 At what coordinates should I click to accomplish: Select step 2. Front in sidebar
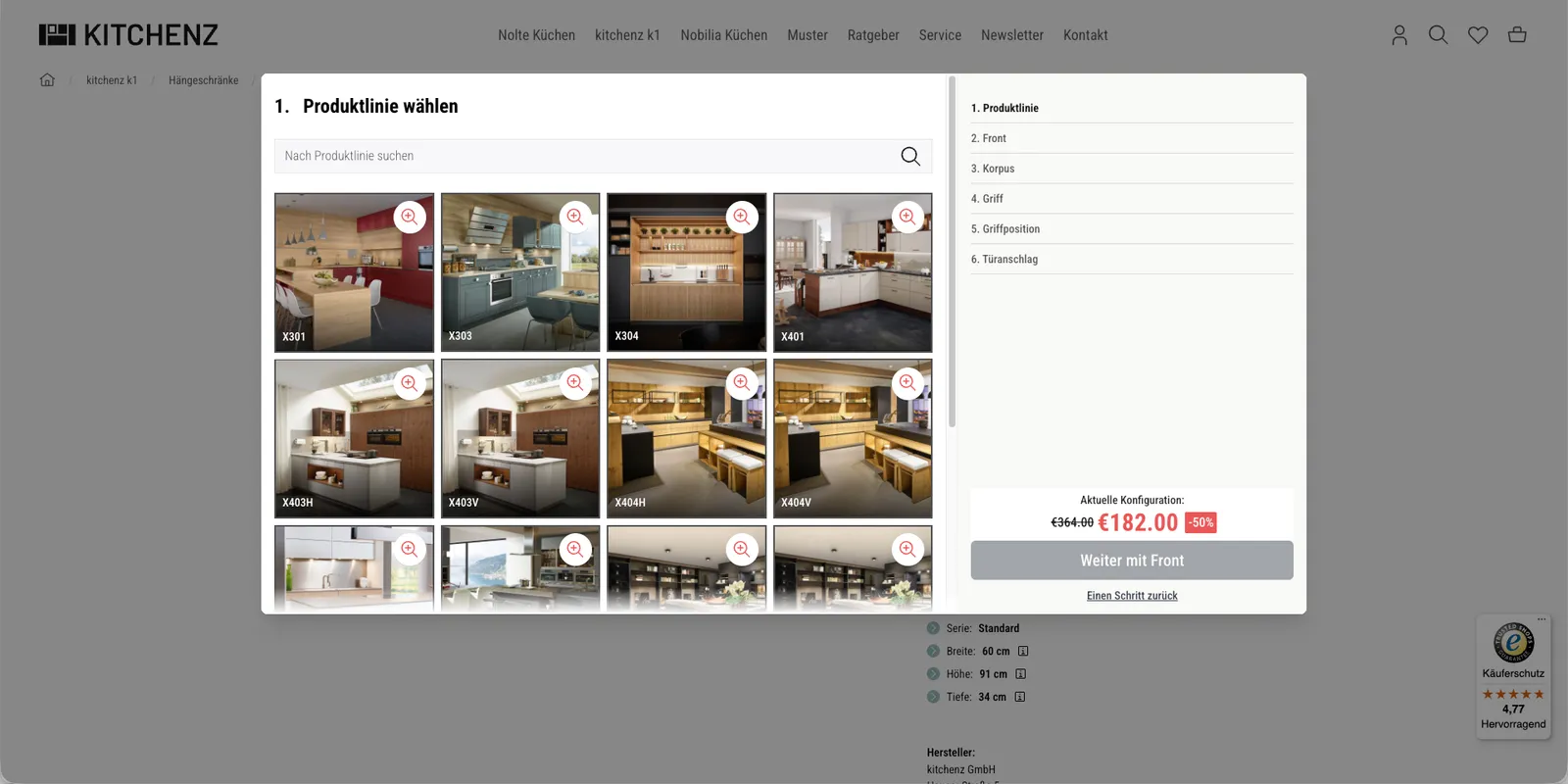click(1132, 138)
